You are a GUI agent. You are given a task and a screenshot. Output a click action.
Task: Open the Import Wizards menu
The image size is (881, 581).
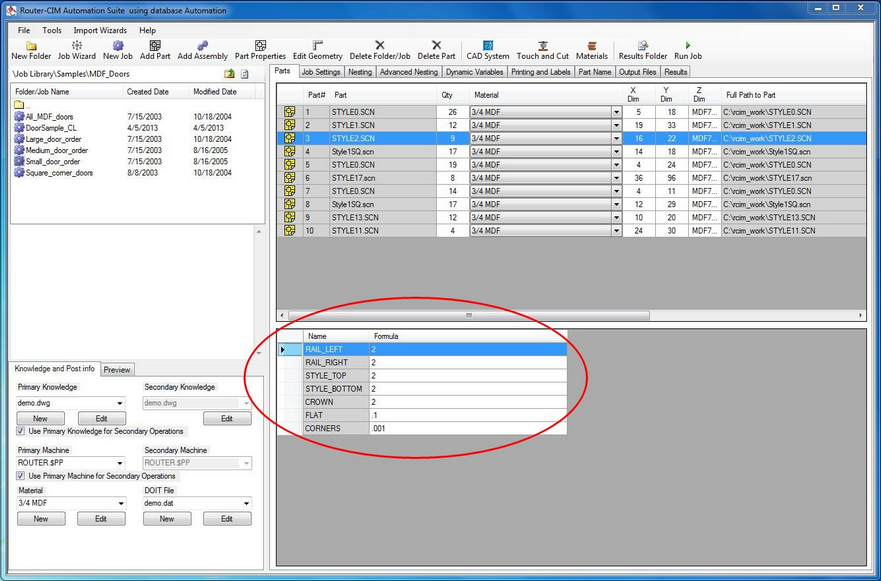pyautogui.click(x=100, y=30)
